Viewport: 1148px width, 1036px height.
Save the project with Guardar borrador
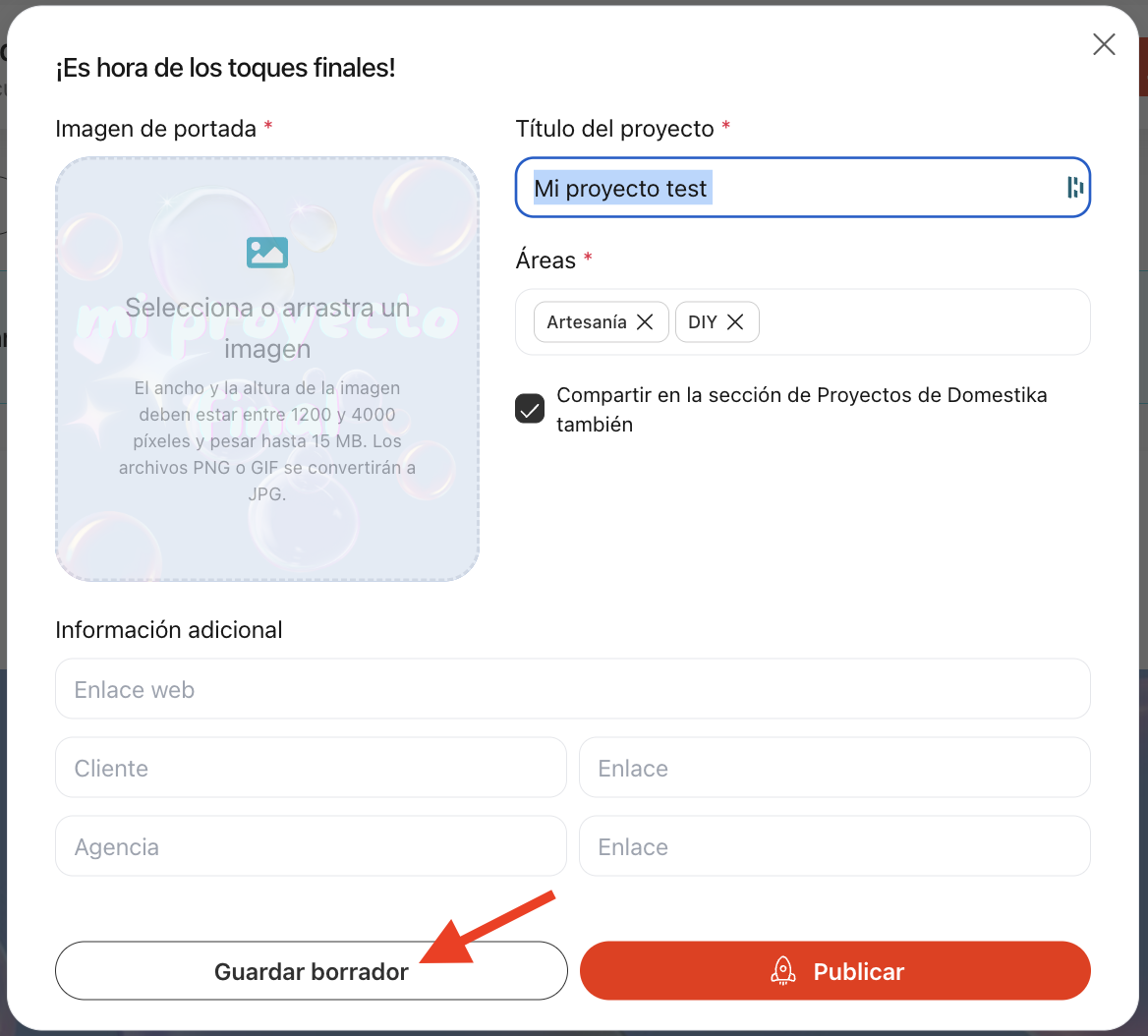312,971
